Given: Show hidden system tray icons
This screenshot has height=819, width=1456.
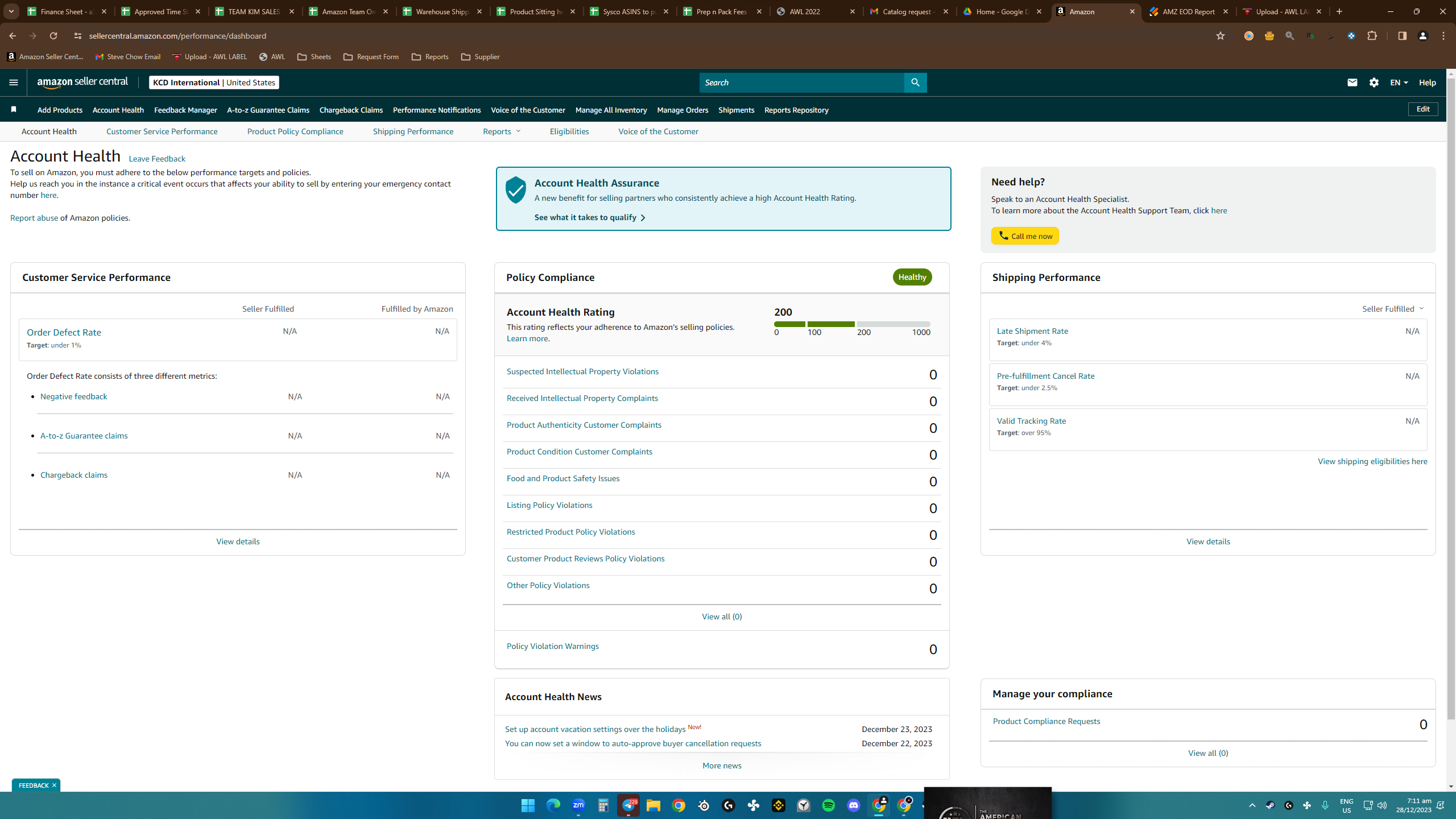Looking at the screenshot, I should 1252,805.
